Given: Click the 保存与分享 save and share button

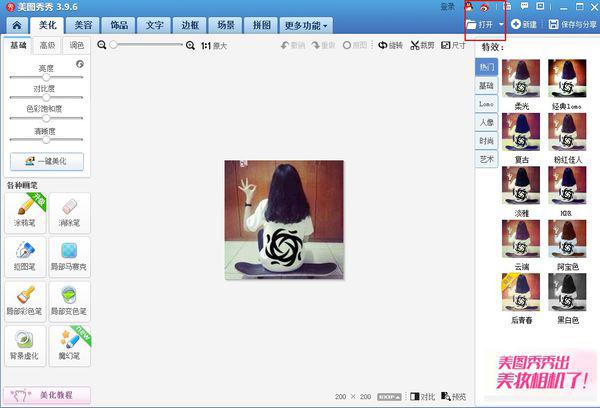Looking at the screenshot, I should tap(572, 24).
